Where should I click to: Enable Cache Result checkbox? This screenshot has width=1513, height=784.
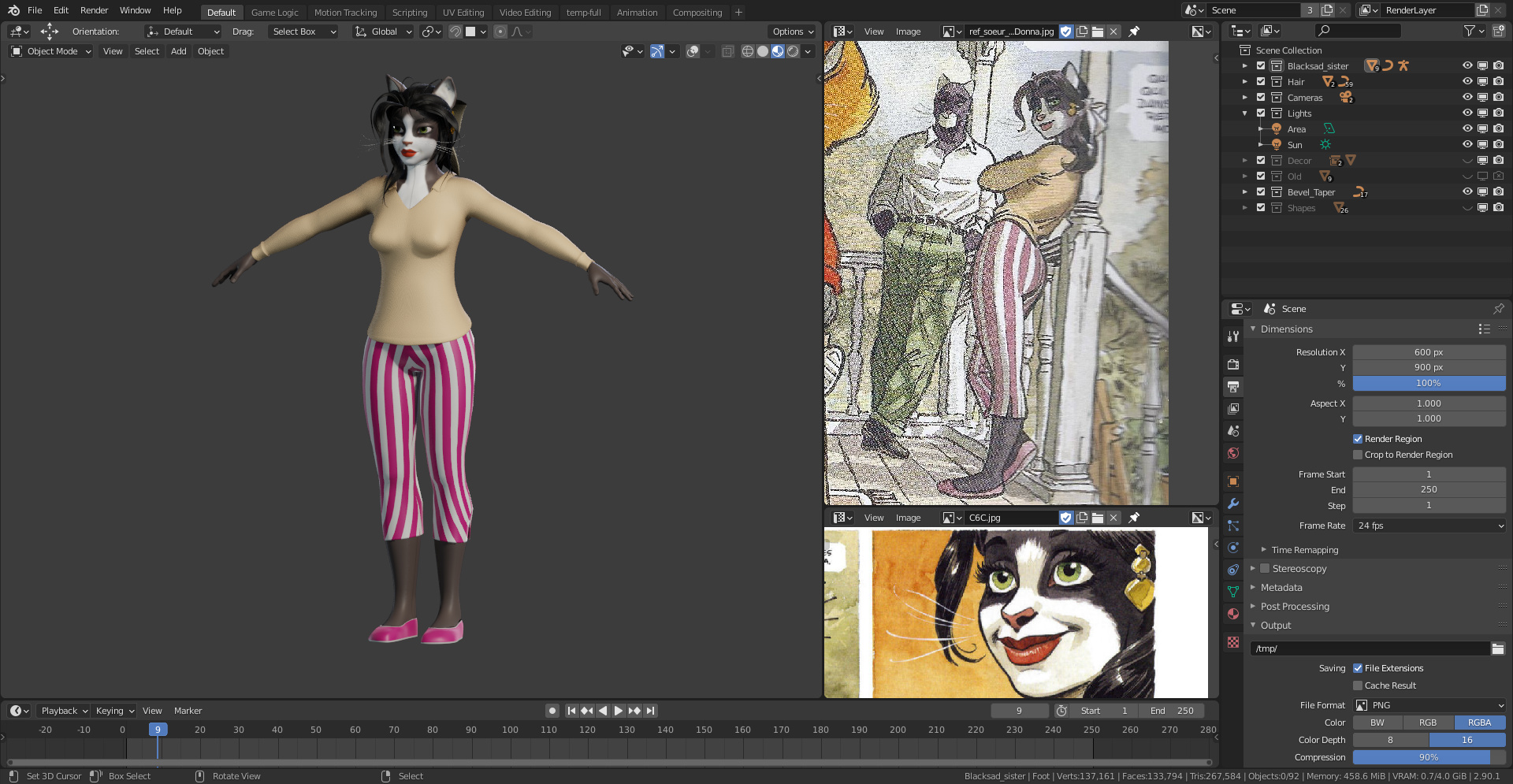click(x=1358, y=686)
